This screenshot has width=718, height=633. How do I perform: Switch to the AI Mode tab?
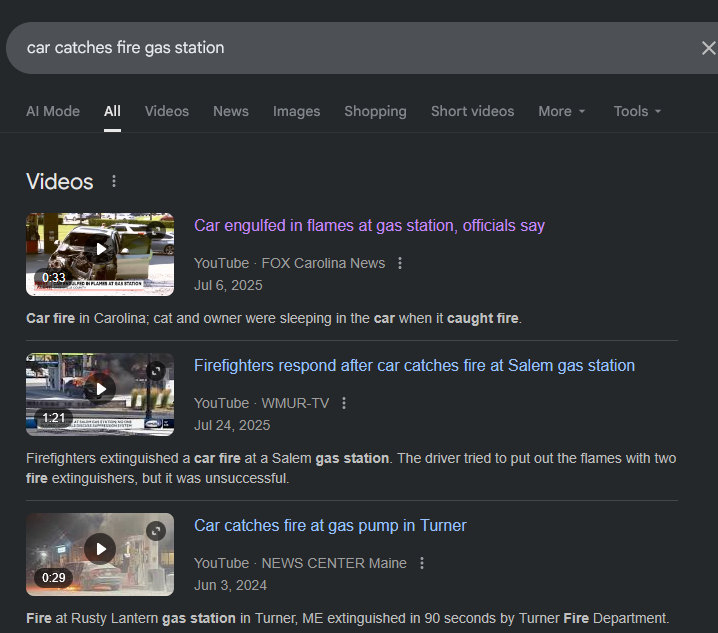coord(53,111)
